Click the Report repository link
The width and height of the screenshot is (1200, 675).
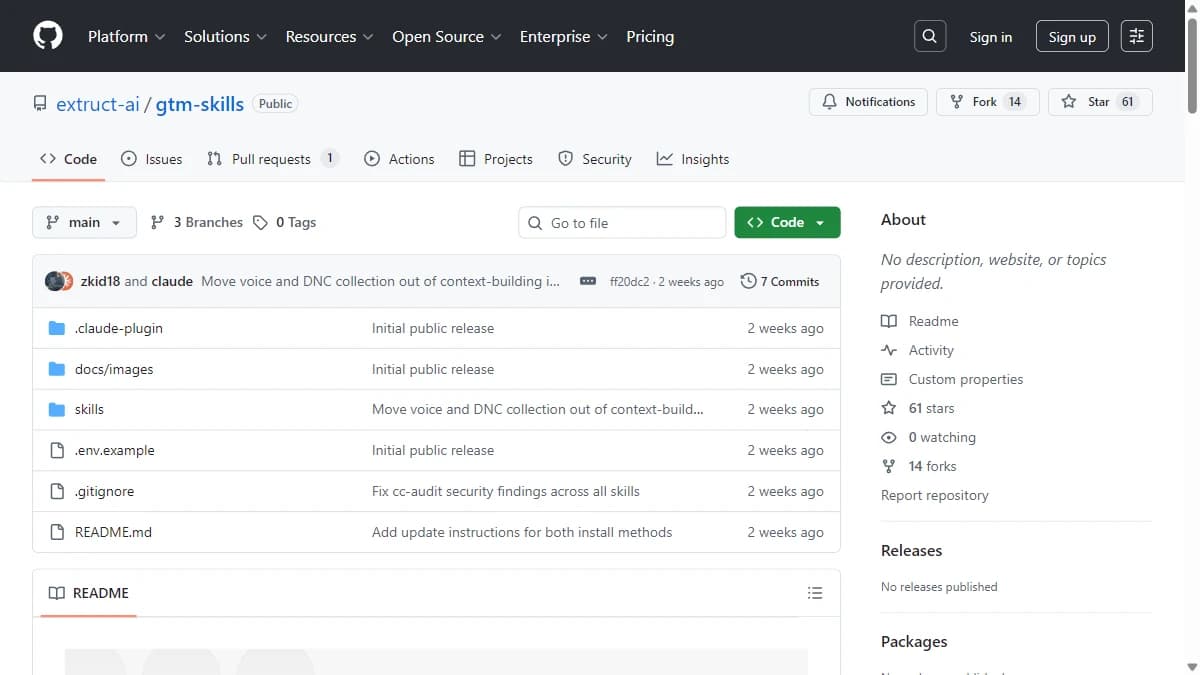(x=934, y=495)
